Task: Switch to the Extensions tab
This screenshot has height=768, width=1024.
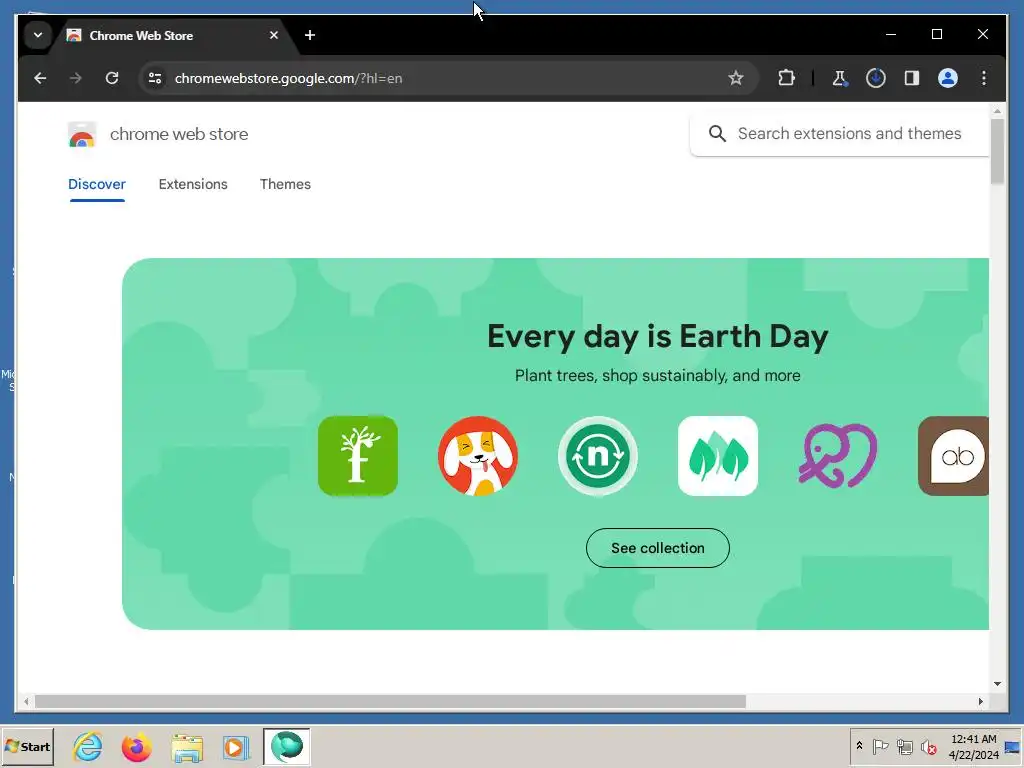Action: coord(193,184)
